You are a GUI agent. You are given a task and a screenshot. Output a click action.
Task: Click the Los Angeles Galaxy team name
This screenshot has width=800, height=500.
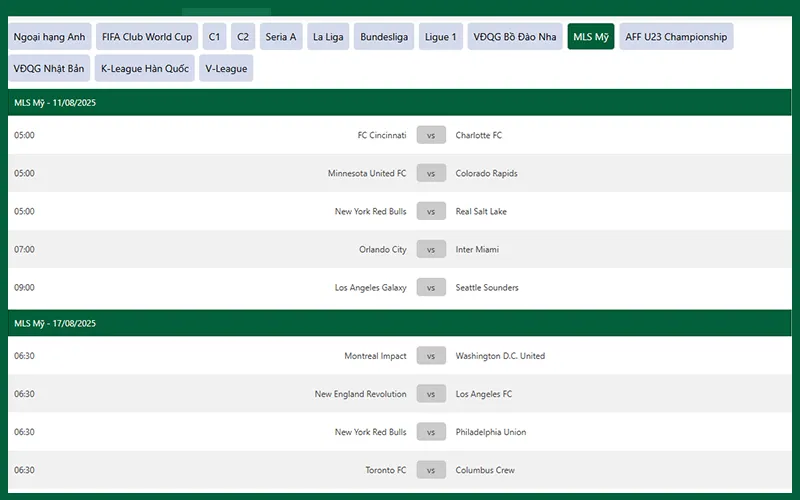371,288
